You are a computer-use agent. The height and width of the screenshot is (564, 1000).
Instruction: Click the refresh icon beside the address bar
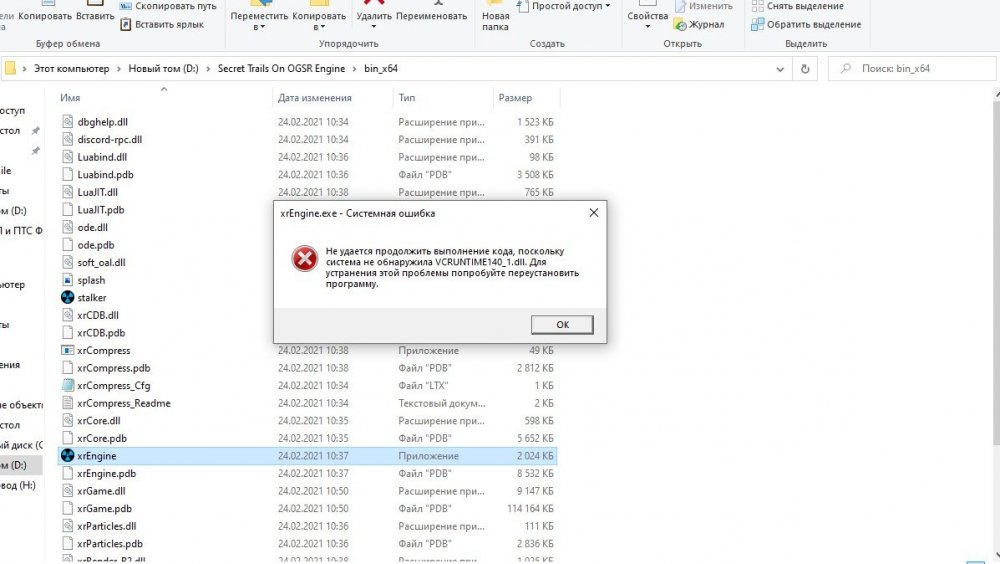tap(805, 69)
